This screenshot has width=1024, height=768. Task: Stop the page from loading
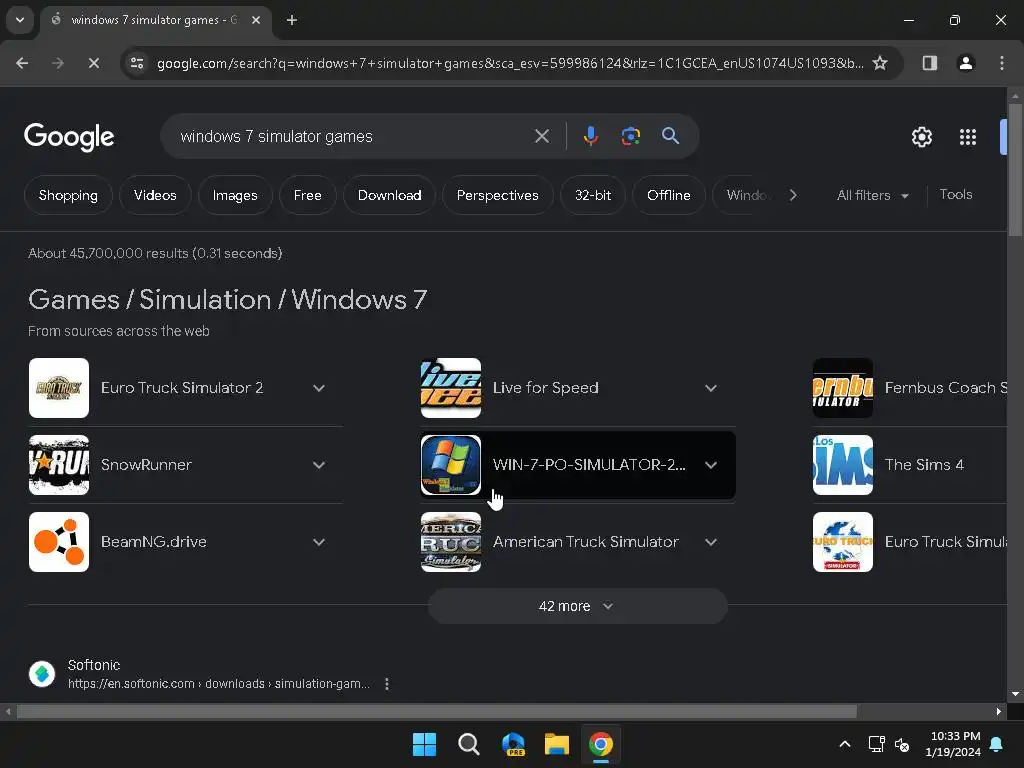(x=93, y=63)
